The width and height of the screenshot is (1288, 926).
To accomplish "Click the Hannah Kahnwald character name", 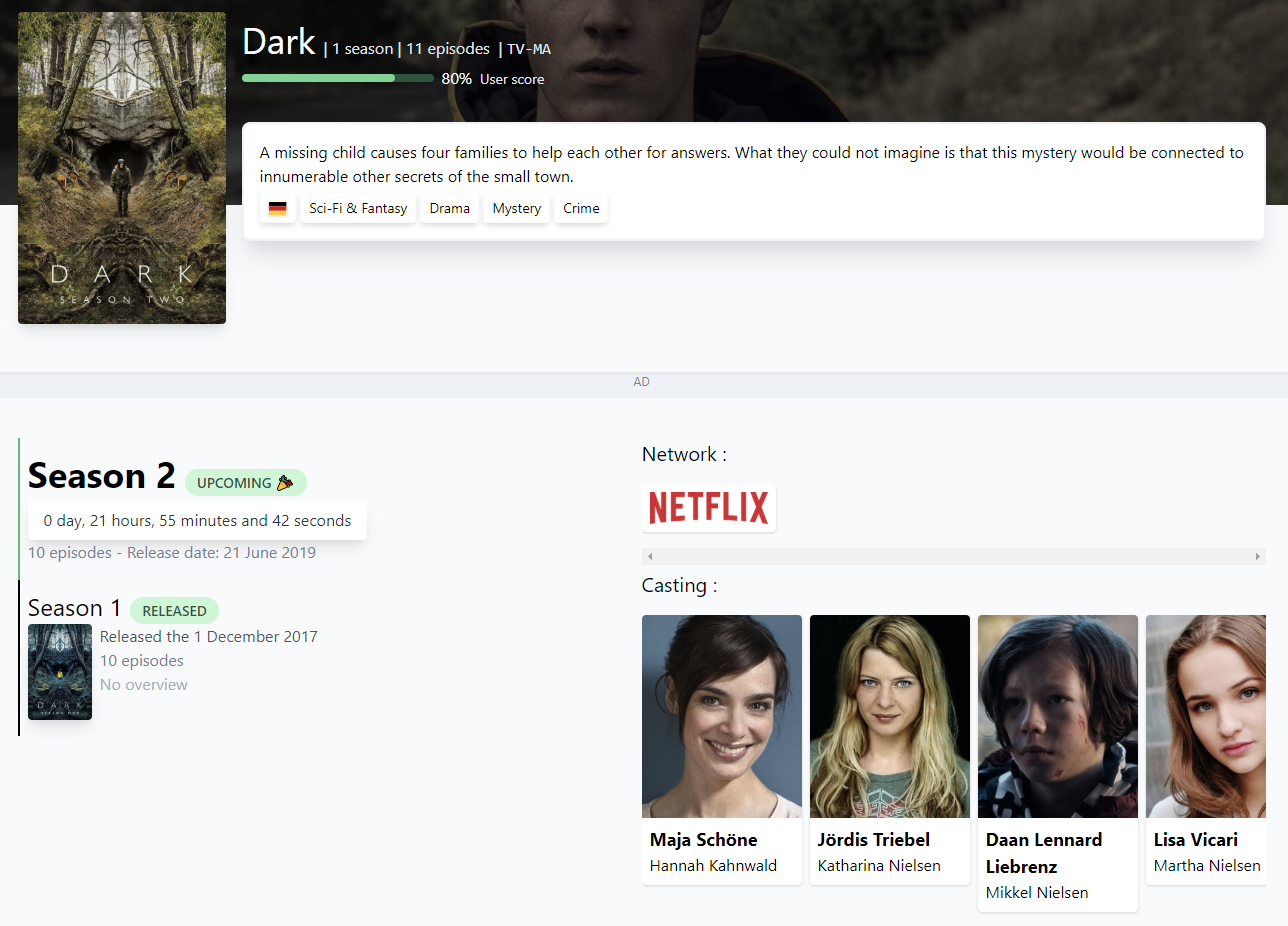I will (x=713, y=866).
